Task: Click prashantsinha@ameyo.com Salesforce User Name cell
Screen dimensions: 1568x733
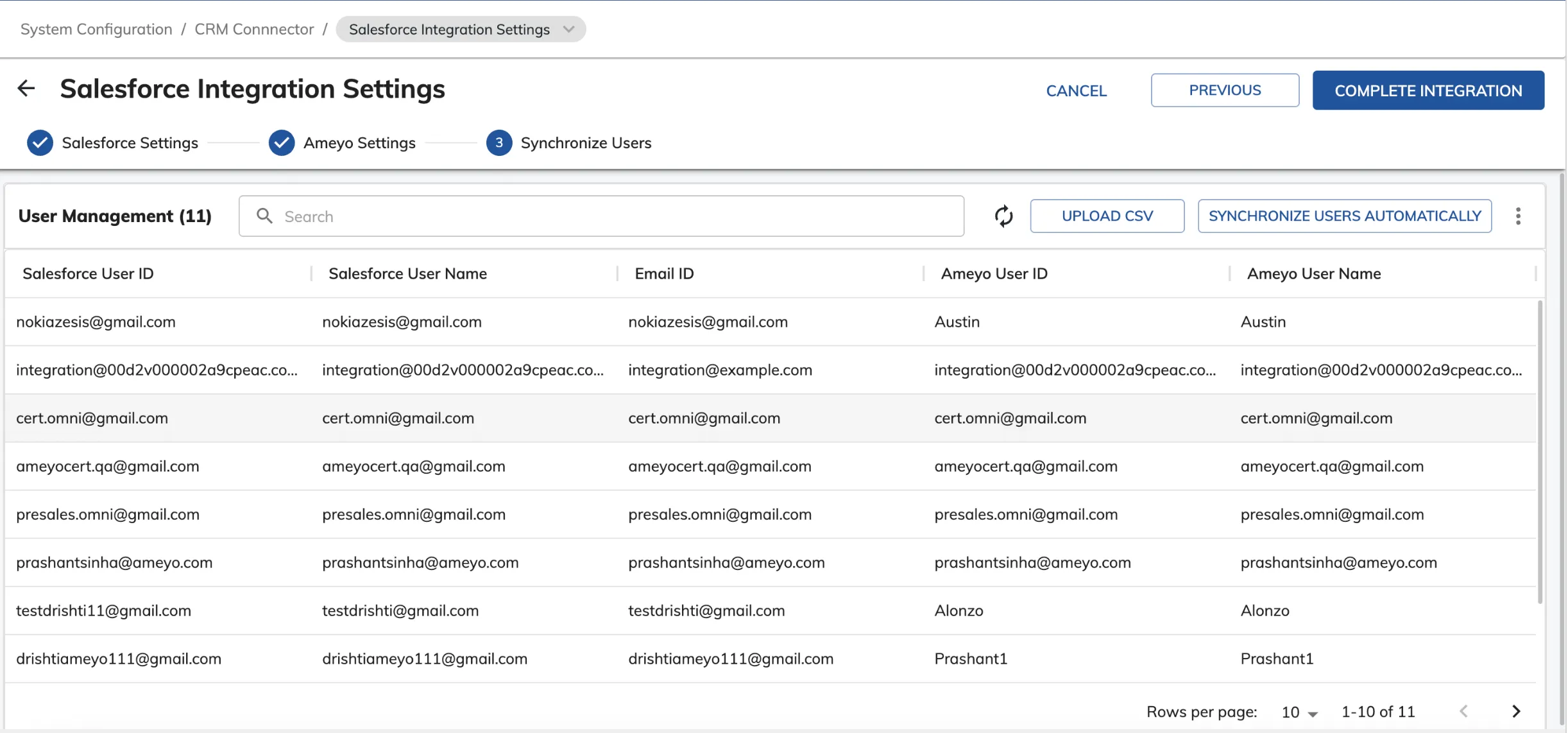Action: (420, 563)
